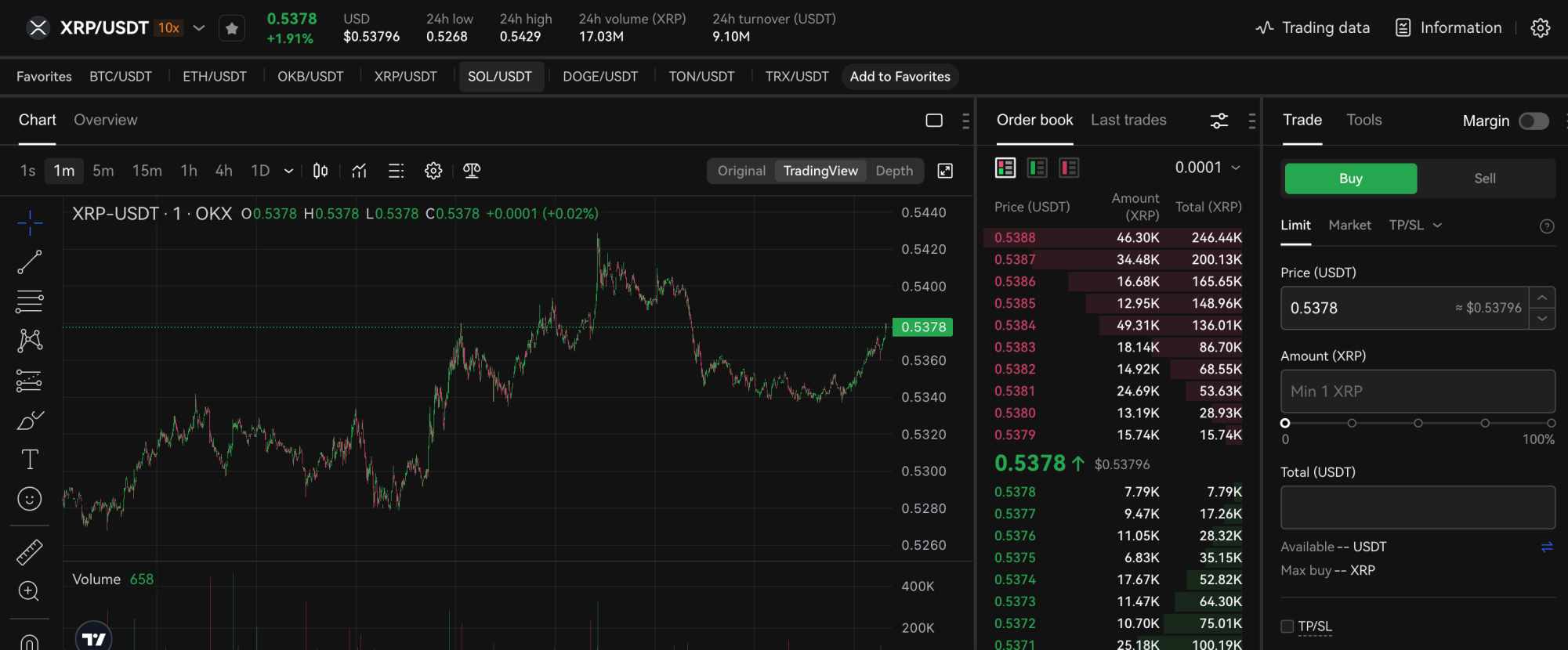Select the brush drawing tool
The width and height of the screenshot is (1568, 650).
30,421
